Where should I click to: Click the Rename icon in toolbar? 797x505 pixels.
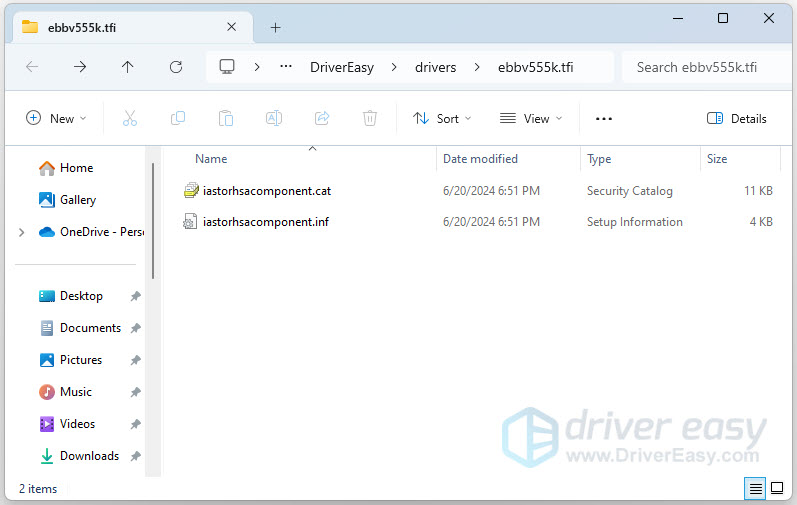tap(273, 118)
